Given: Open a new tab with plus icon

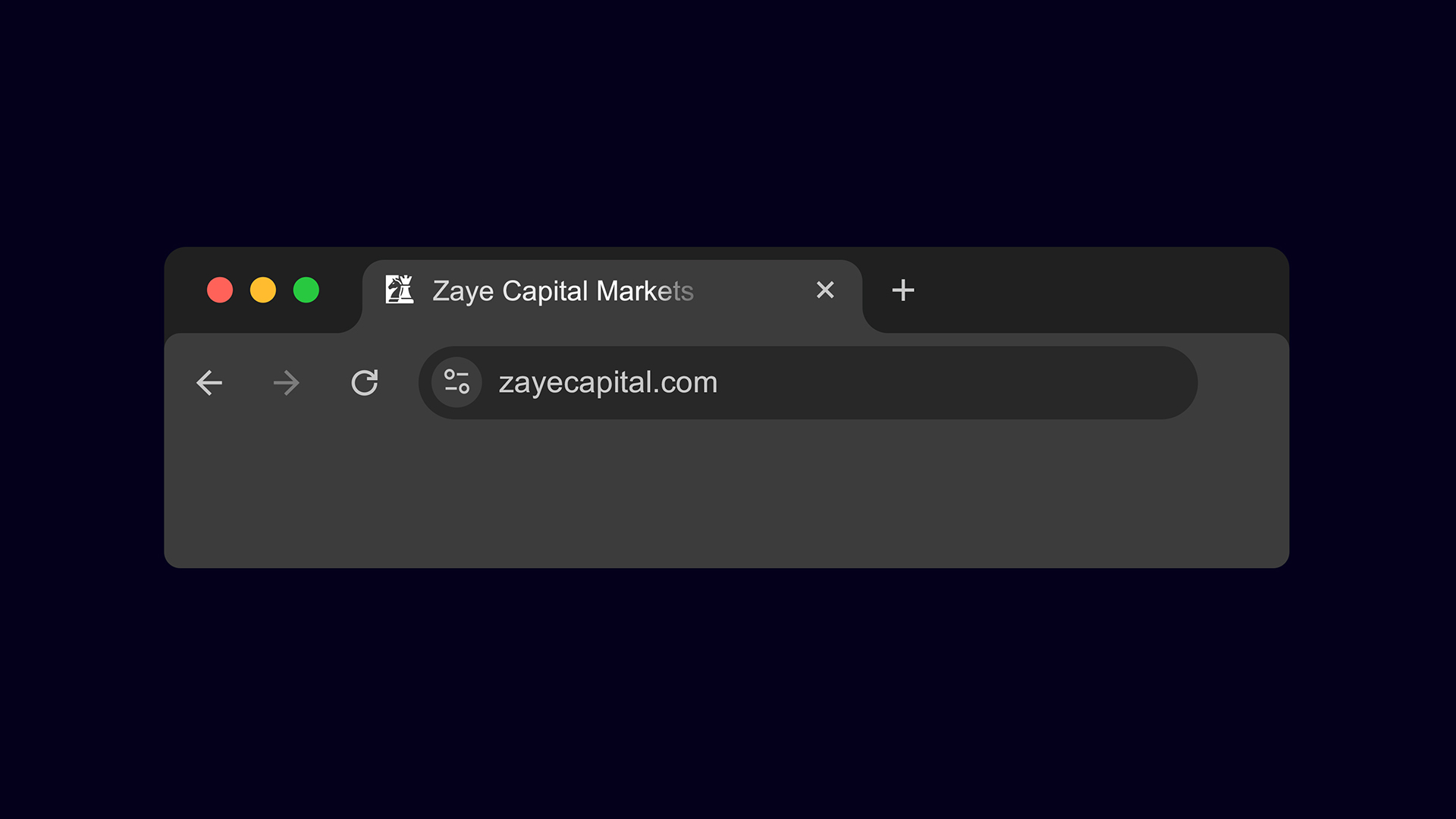Looking at the screenshot, I should pos(902,290).
